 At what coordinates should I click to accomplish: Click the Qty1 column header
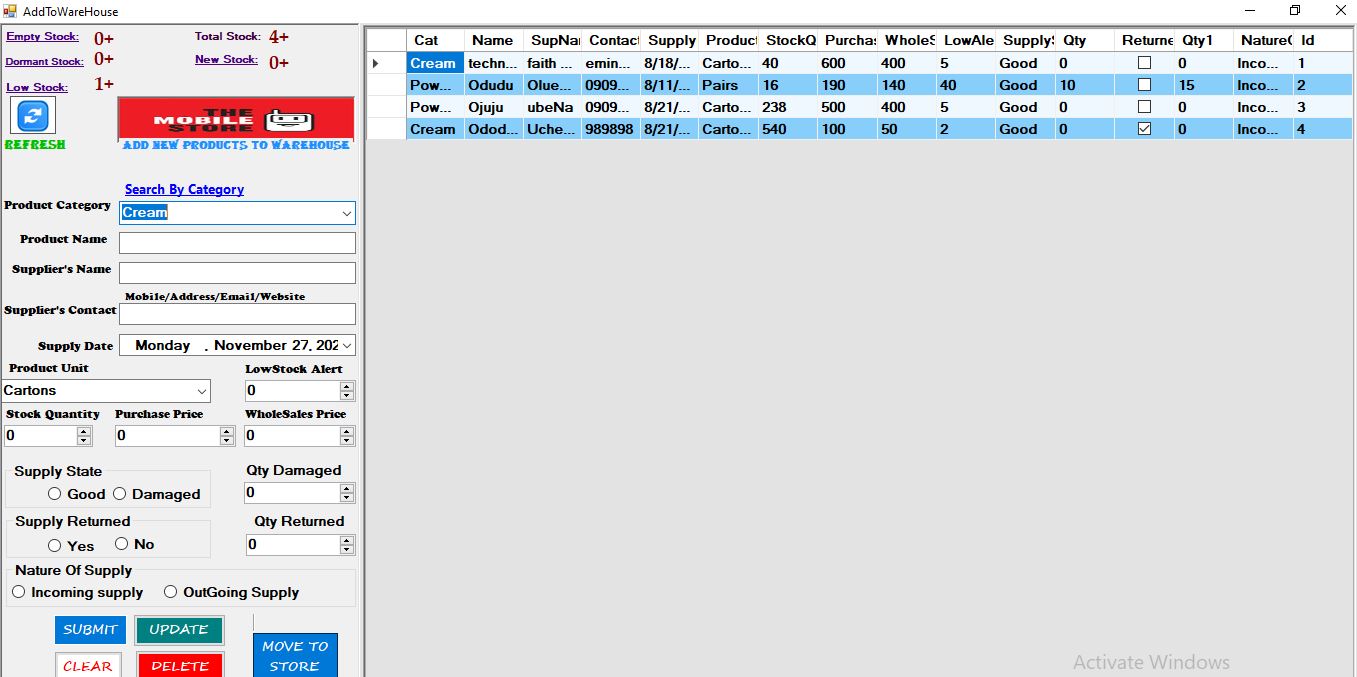tap(1203, 40)
